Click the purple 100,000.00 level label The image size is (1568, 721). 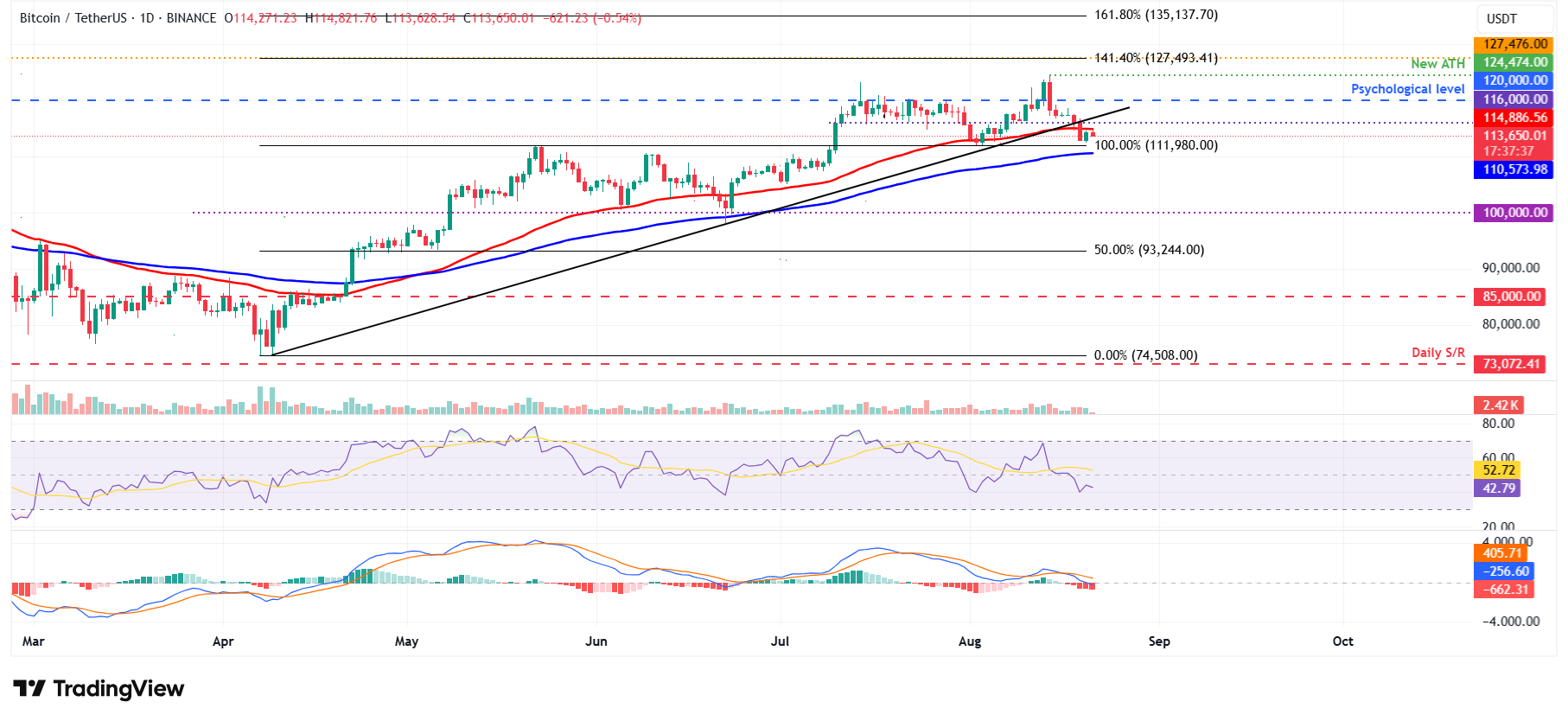coord(1514,213)
